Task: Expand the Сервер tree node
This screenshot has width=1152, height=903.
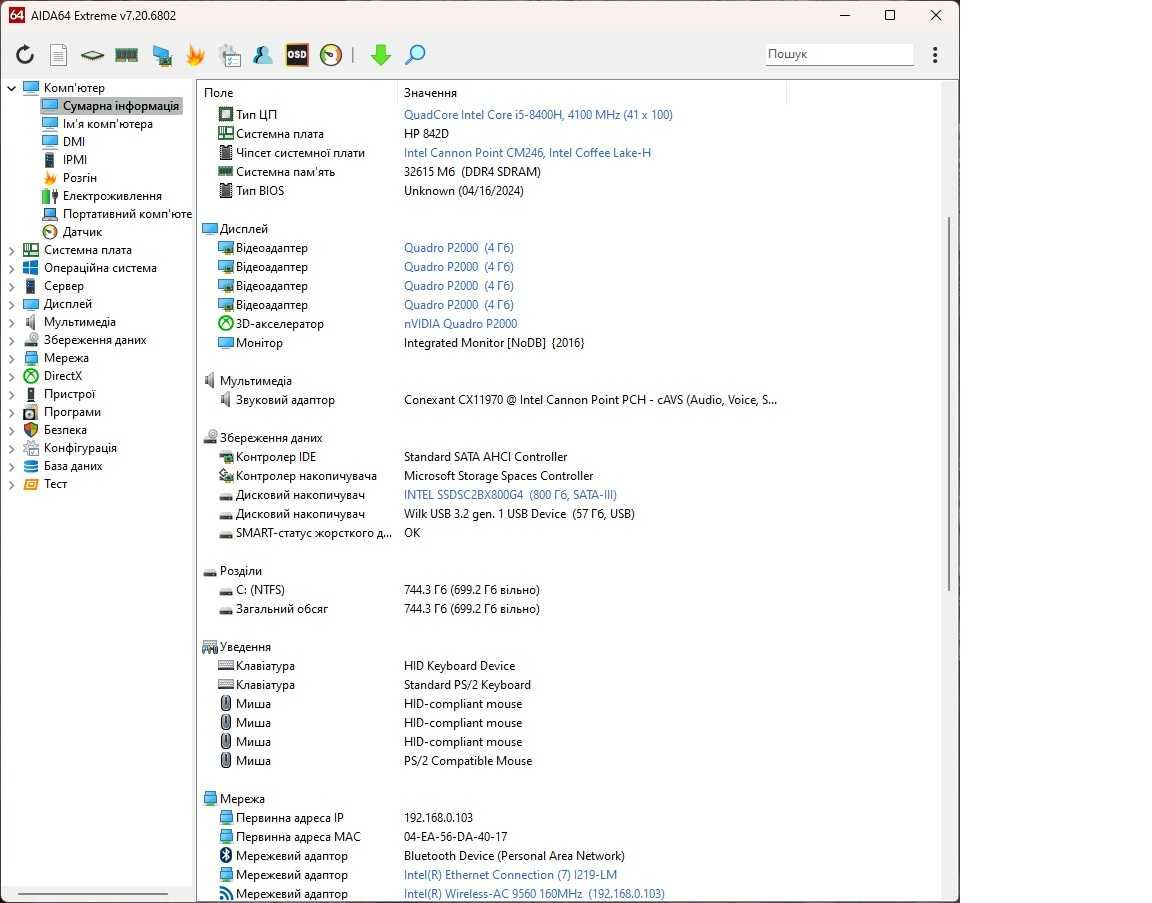Action: [11, 287]
